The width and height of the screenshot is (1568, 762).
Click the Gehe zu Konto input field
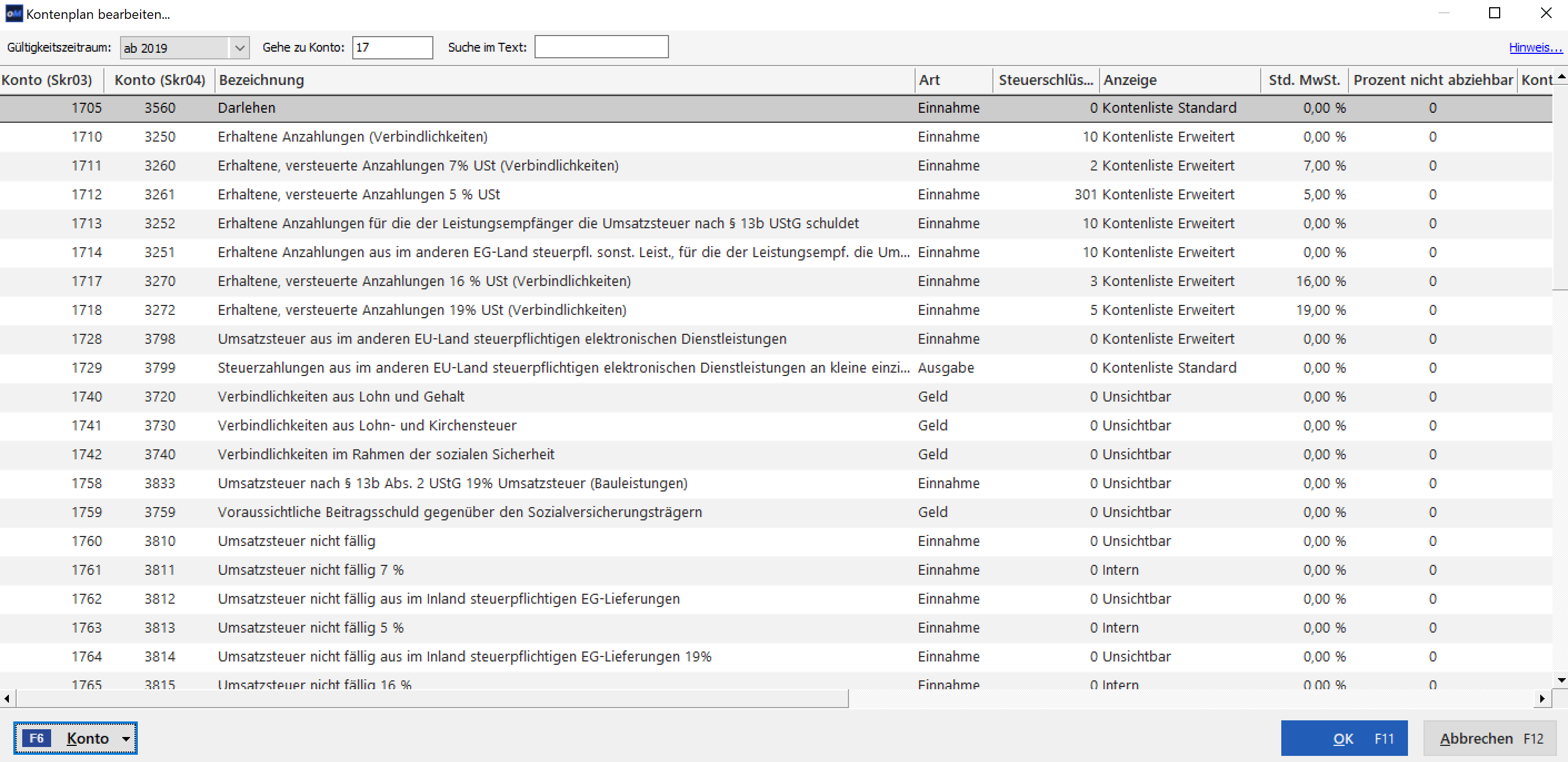point(392,47)
